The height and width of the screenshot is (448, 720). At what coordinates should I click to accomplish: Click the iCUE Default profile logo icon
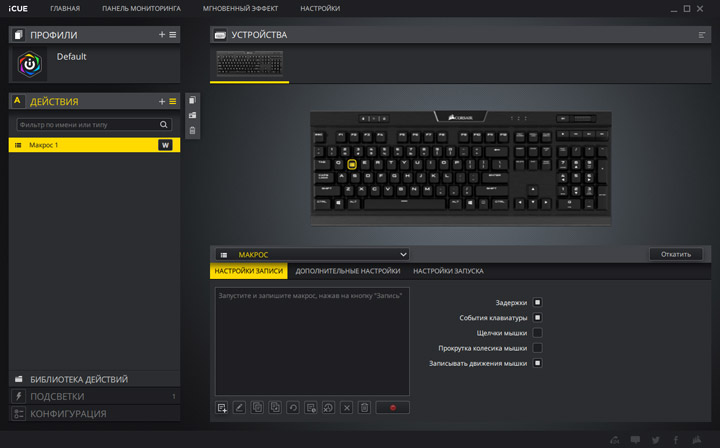click(29, 64)
